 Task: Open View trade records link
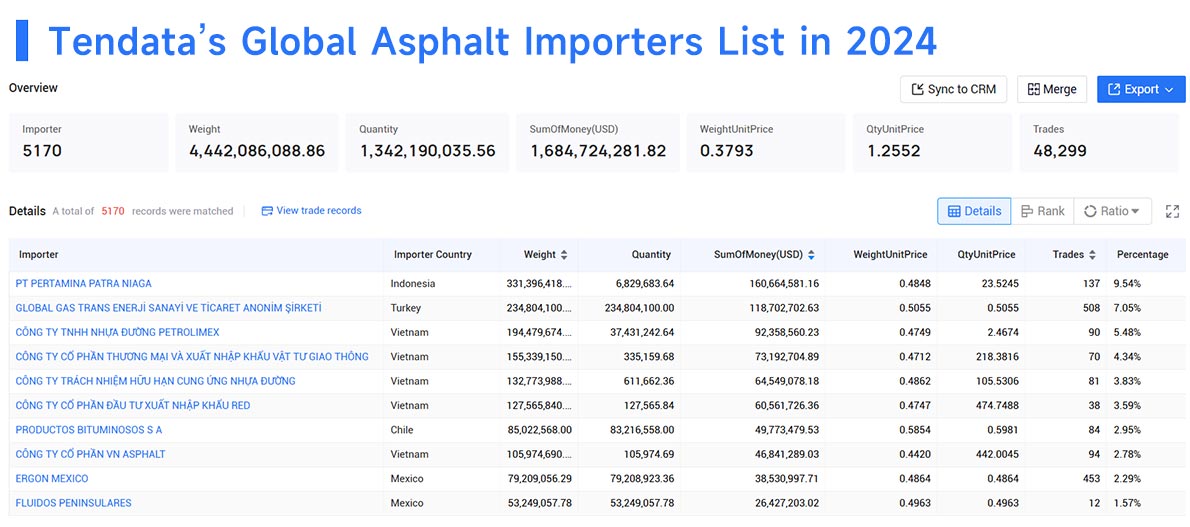tap(311, 210)
